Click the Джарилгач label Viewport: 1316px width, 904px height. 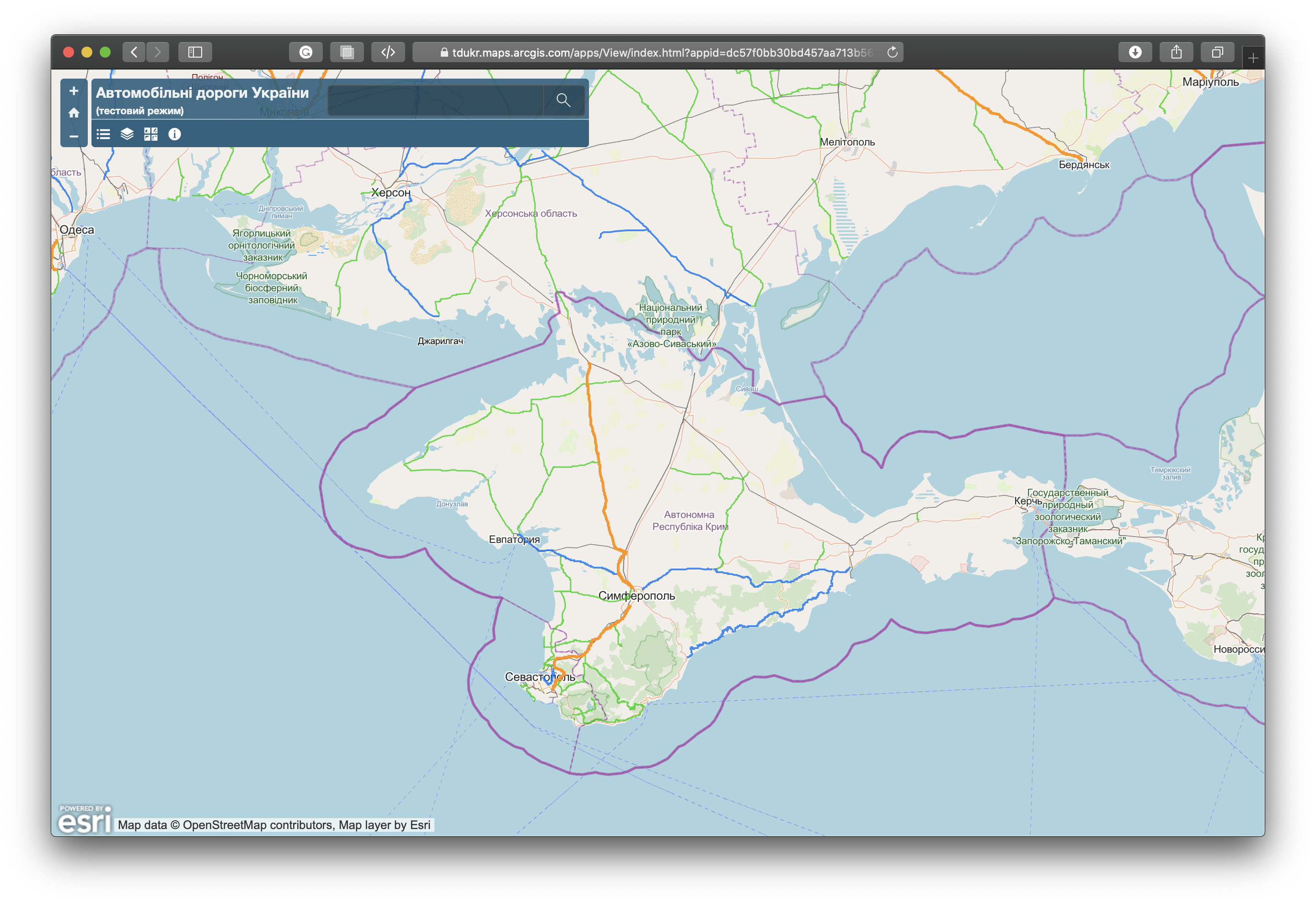[440, 341]
